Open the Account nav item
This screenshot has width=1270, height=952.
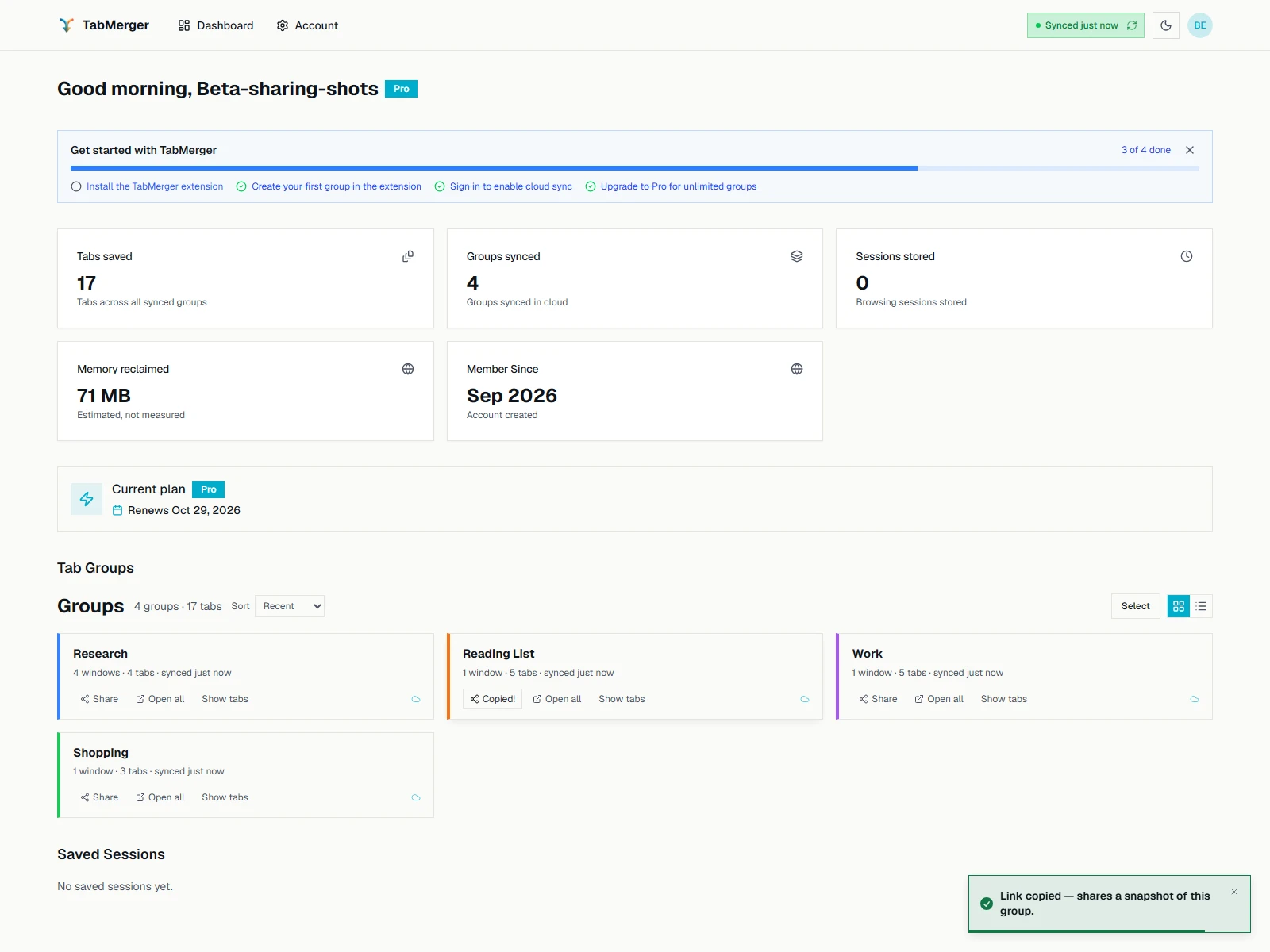(x=307, y=25)
